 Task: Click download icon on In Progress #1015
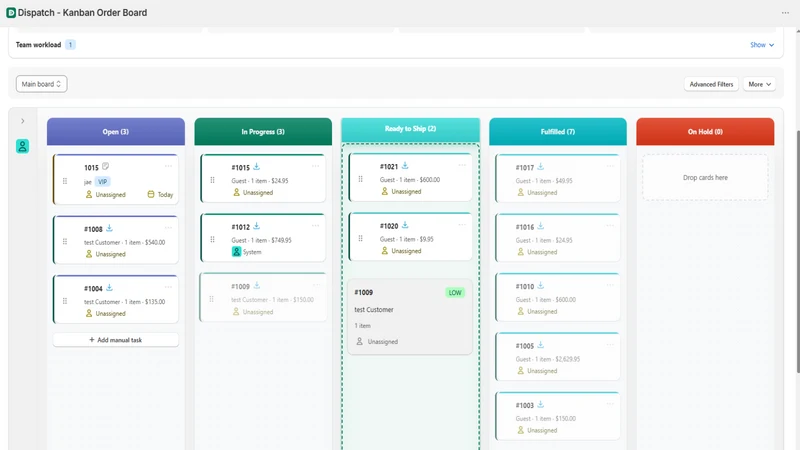257,167
